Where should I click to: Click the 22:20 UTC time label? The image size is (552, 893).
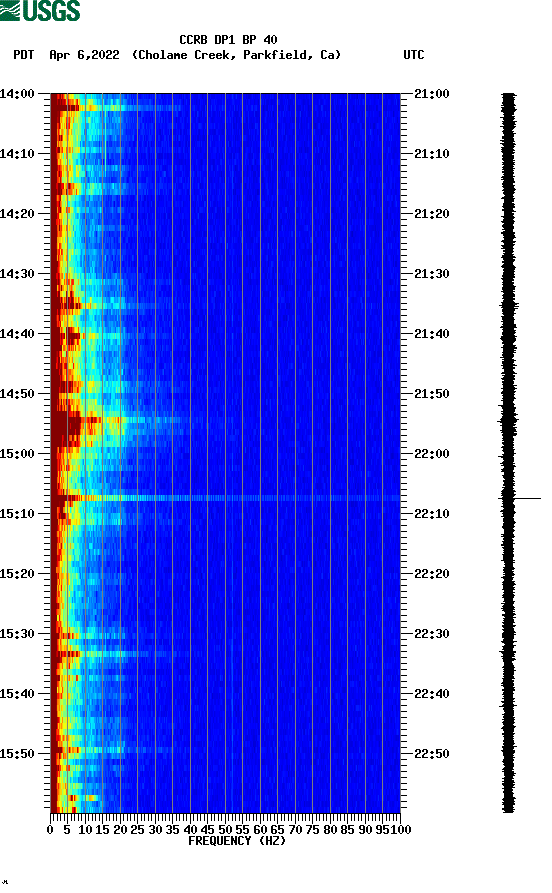432,574
